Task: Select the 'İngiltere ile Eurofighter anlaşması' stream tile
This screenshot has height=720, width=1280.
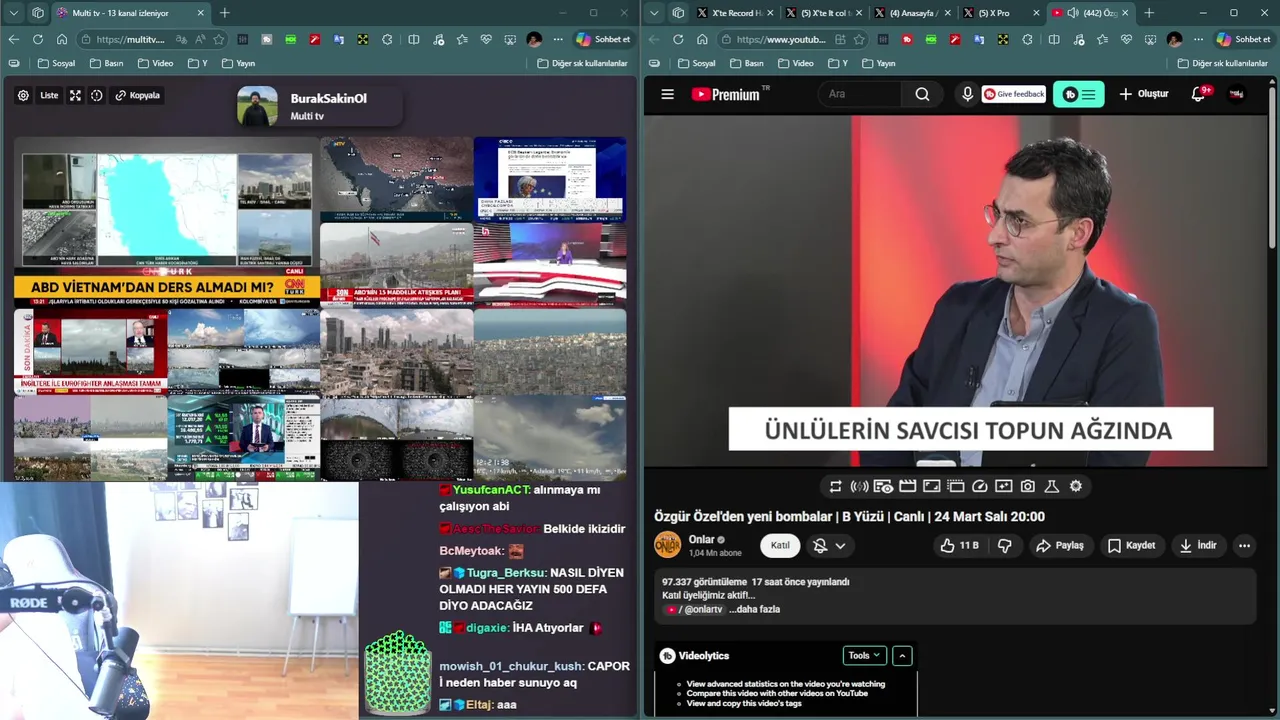Action: pos(91,352)
